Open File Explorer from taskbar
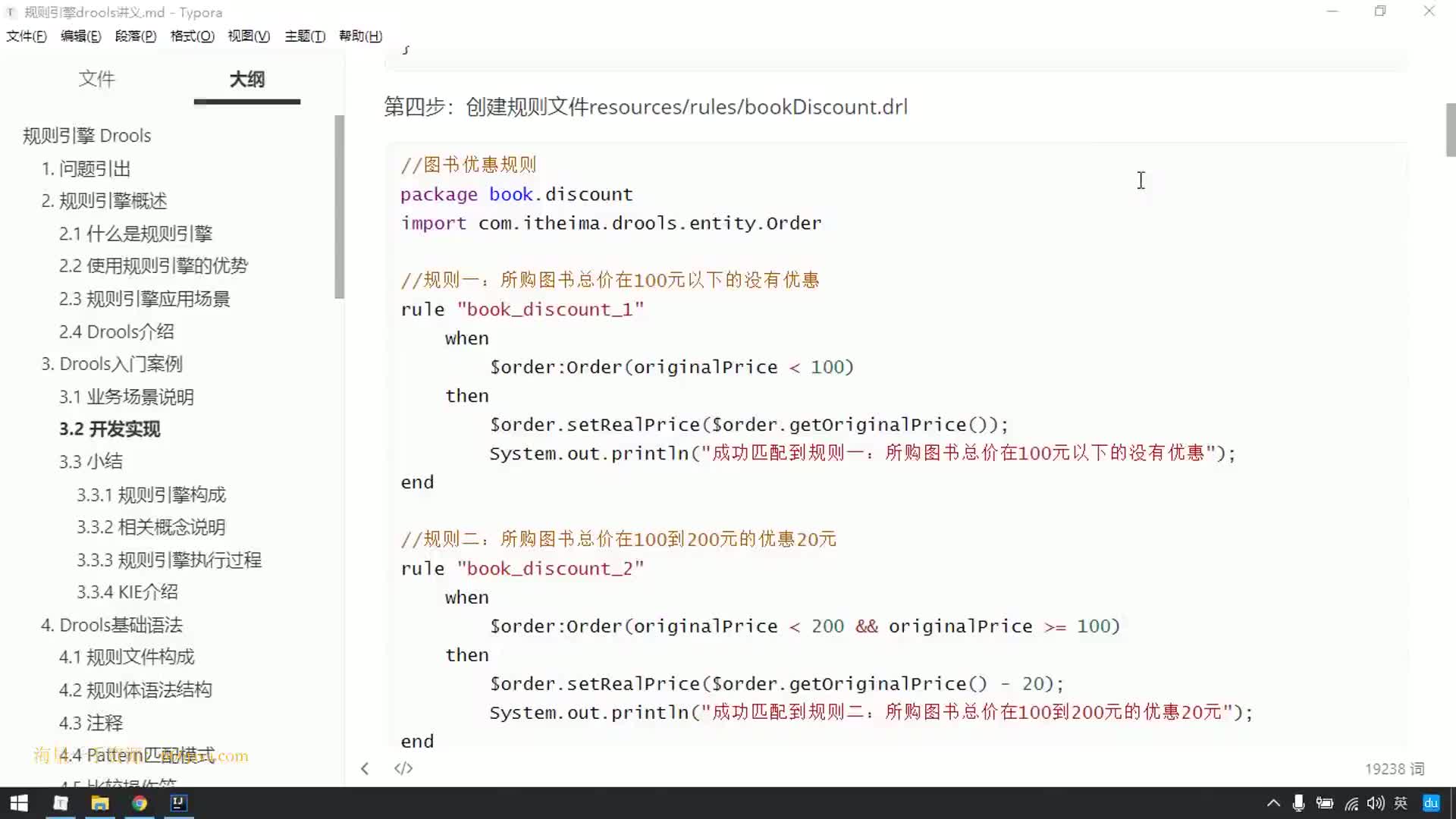This screenshot has width=1456, height=819. click(99, 803)
